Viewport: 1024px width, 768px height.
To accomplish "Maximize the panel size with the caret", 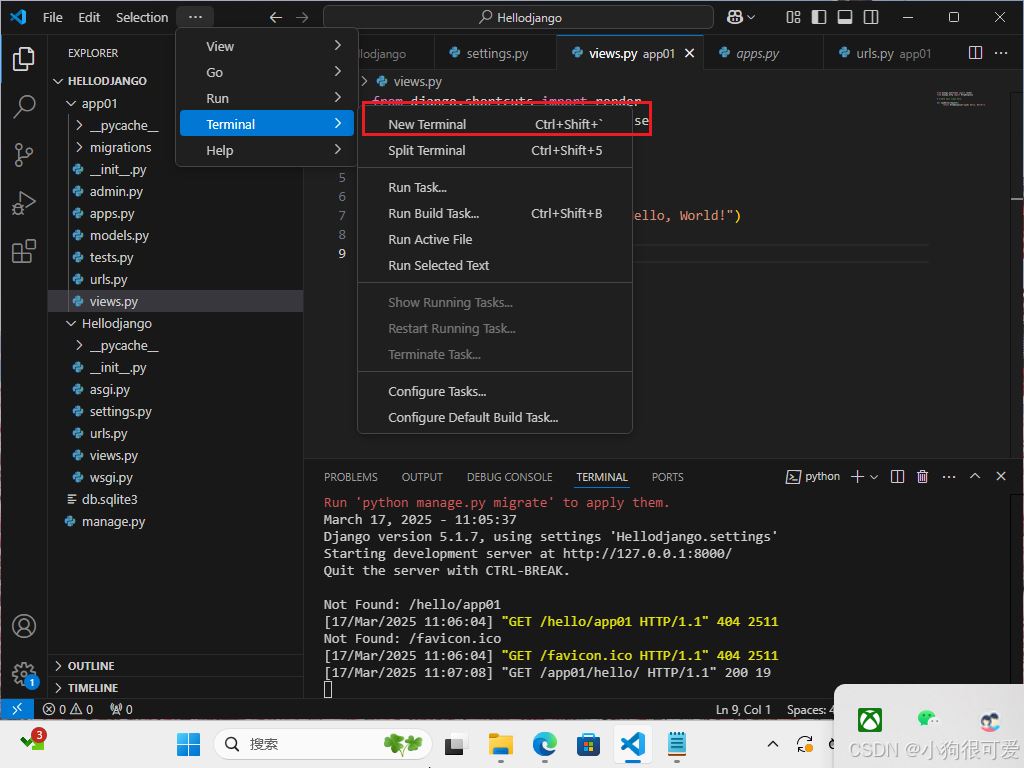I will click(975, 476).
